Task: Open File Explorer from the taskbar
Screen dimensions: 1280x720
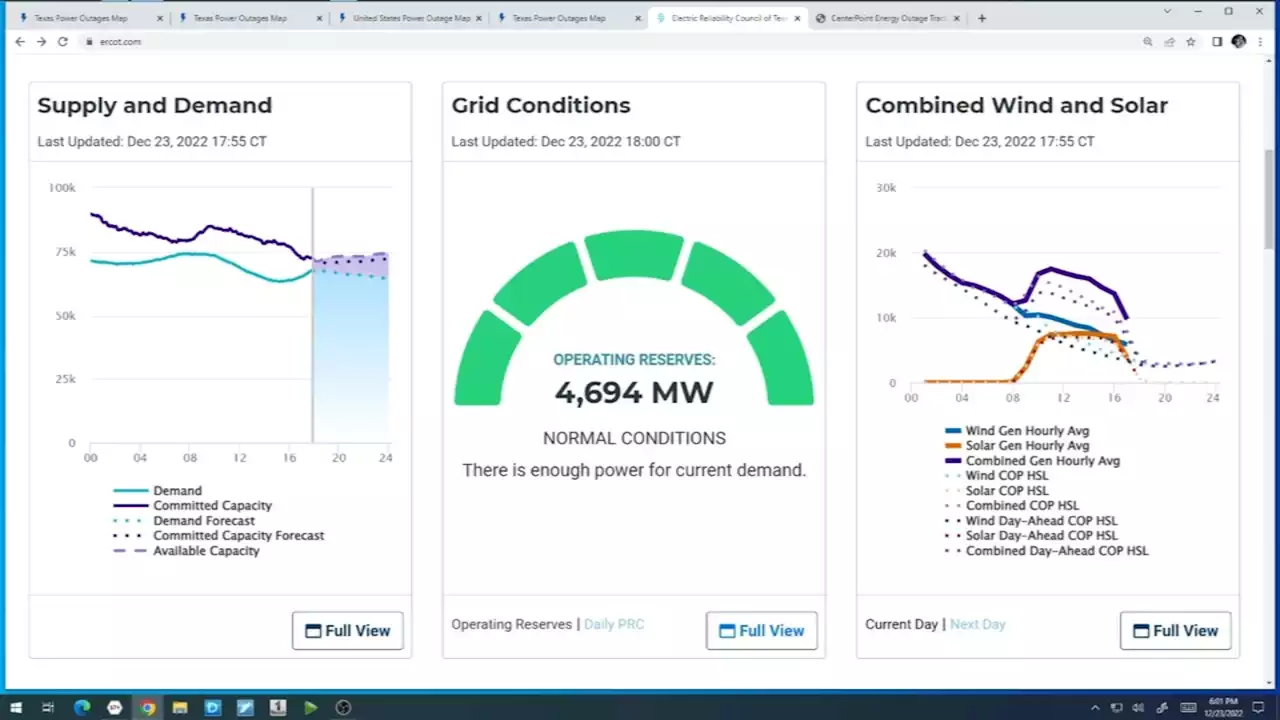Action: pyautogui.click(x=180, y=708)
